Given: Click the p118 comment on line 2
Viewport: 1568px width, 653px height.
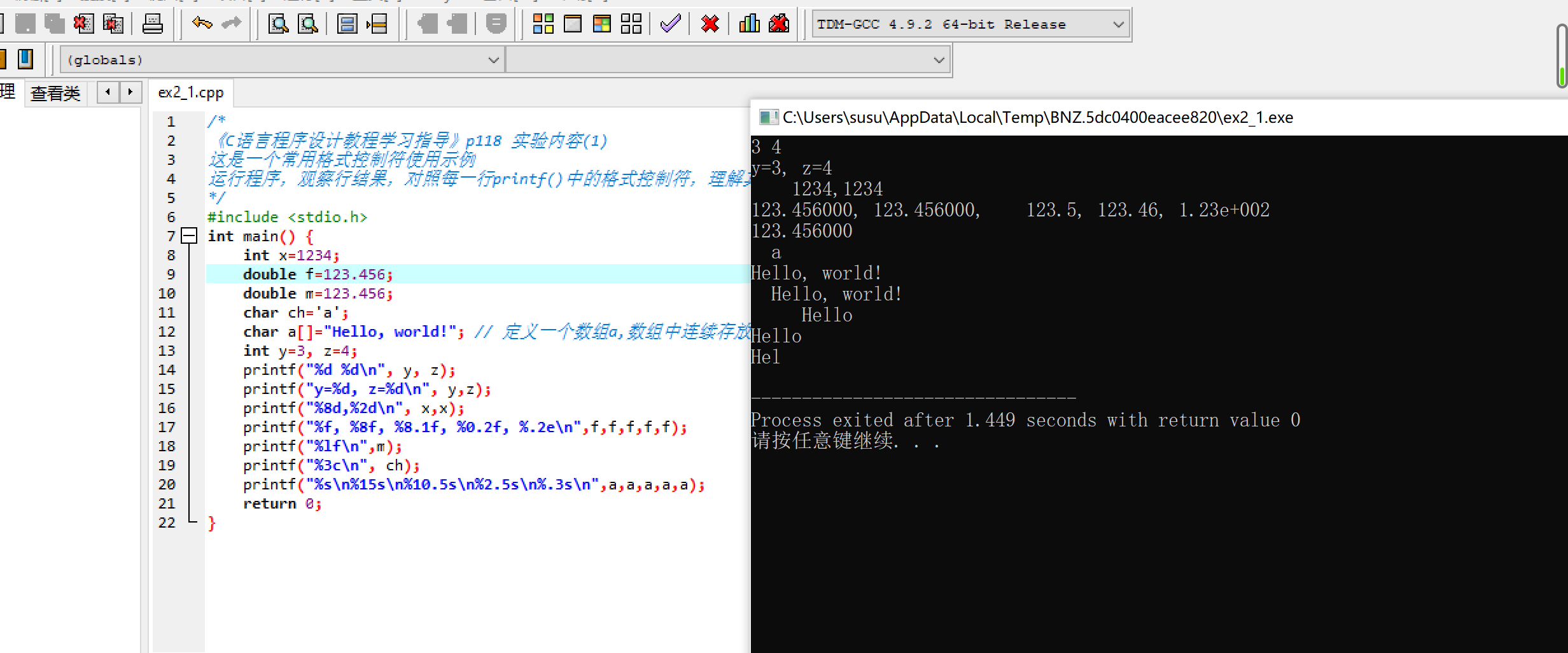Looking at the screenshot, I should (408, 141).
